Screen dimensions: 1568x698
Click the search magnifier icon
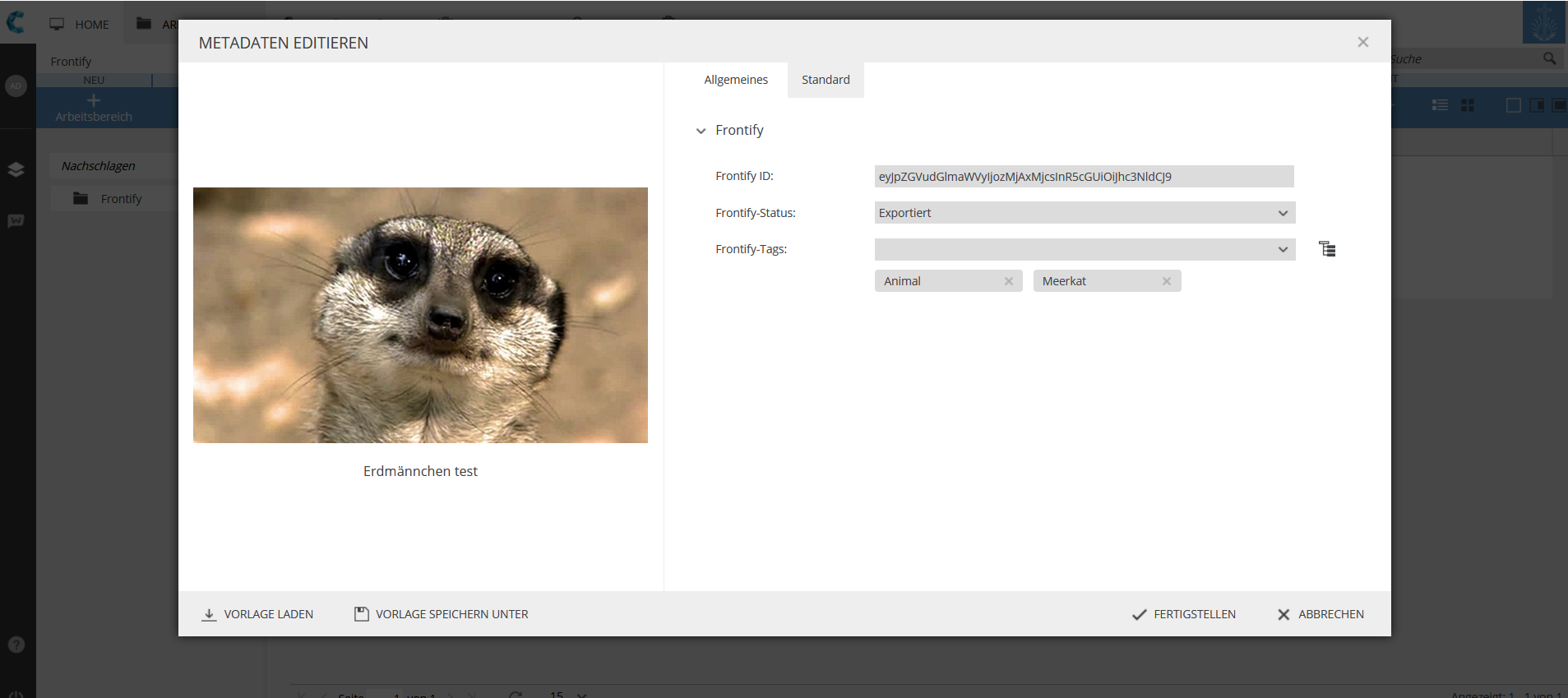(1549, 58)
